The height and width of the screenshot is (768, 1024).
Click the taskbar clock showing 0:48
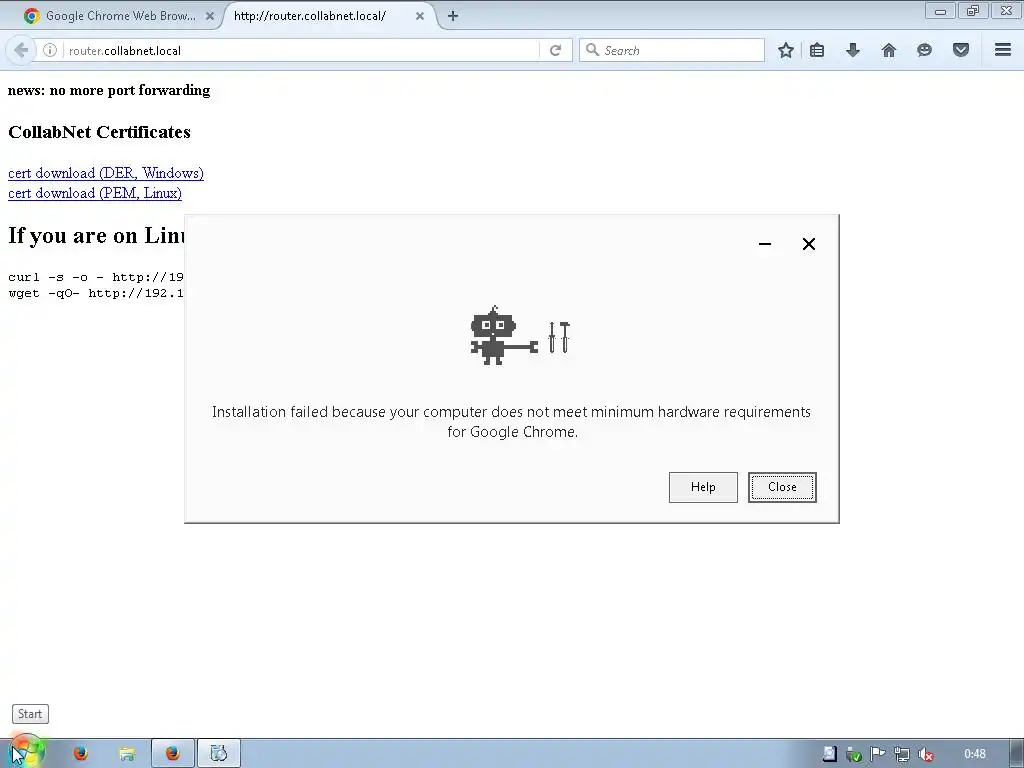point(974,754)
